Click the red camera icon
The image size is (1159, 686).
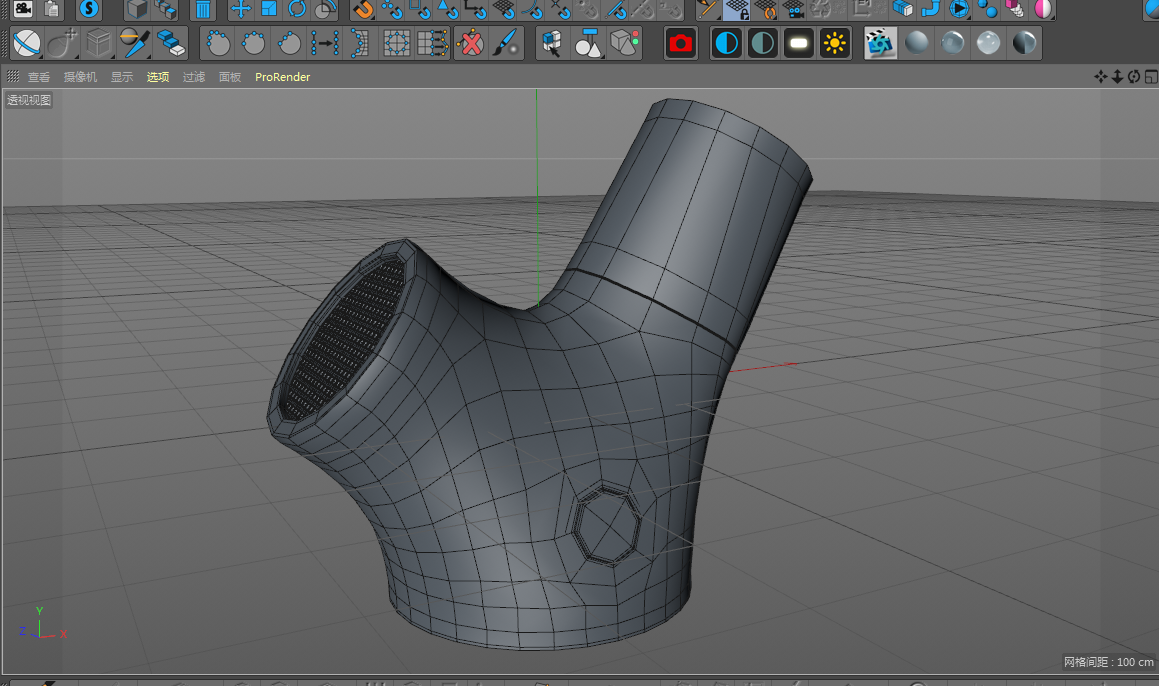coord(680,44)
